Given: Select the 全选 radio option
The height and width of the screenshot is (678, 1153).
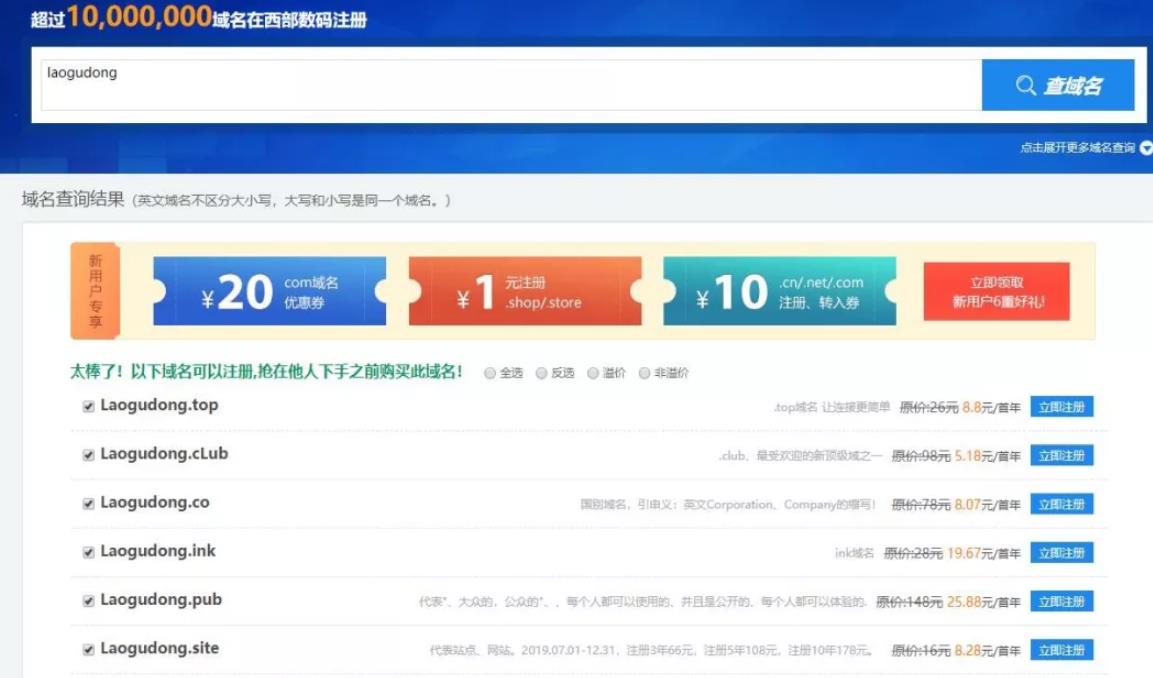Looking at the screenshot, I should [x=490, y=373].
